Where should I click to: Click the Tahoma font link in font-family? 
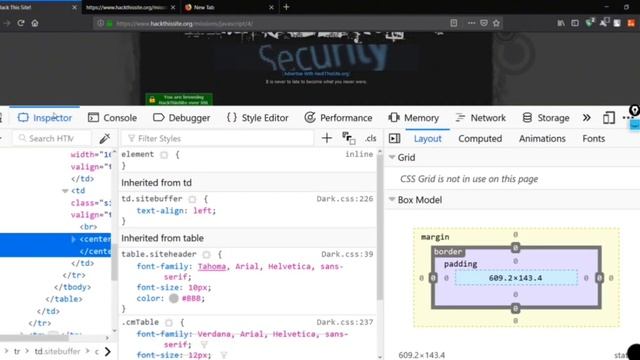pyautogui.click(x=212, y=267)
